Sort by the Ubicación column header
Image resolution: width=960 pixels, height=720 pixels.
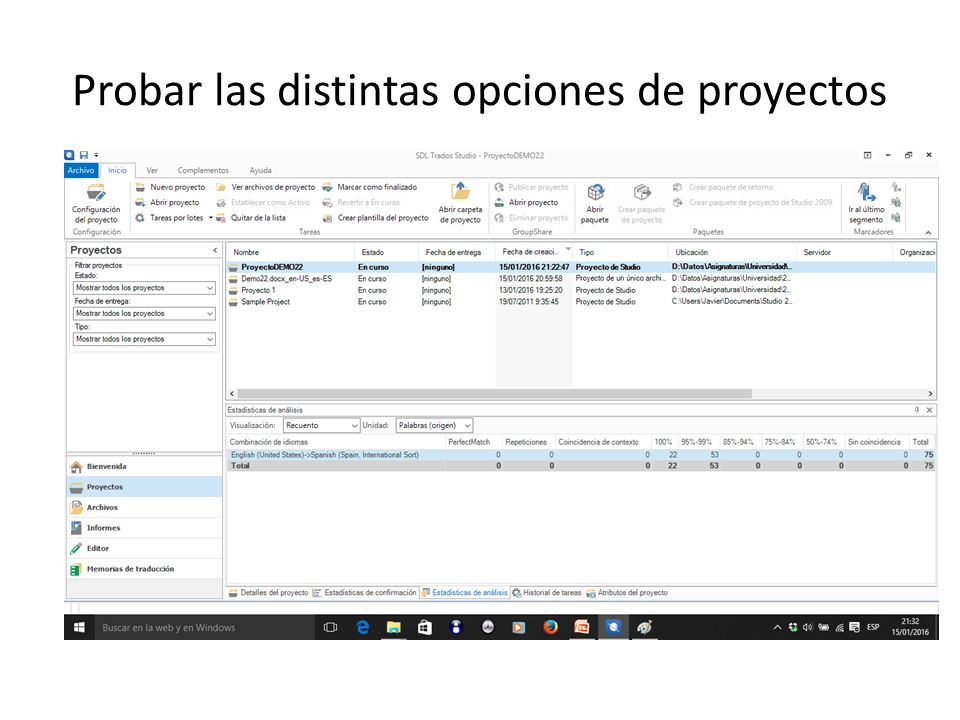[732, 252]
